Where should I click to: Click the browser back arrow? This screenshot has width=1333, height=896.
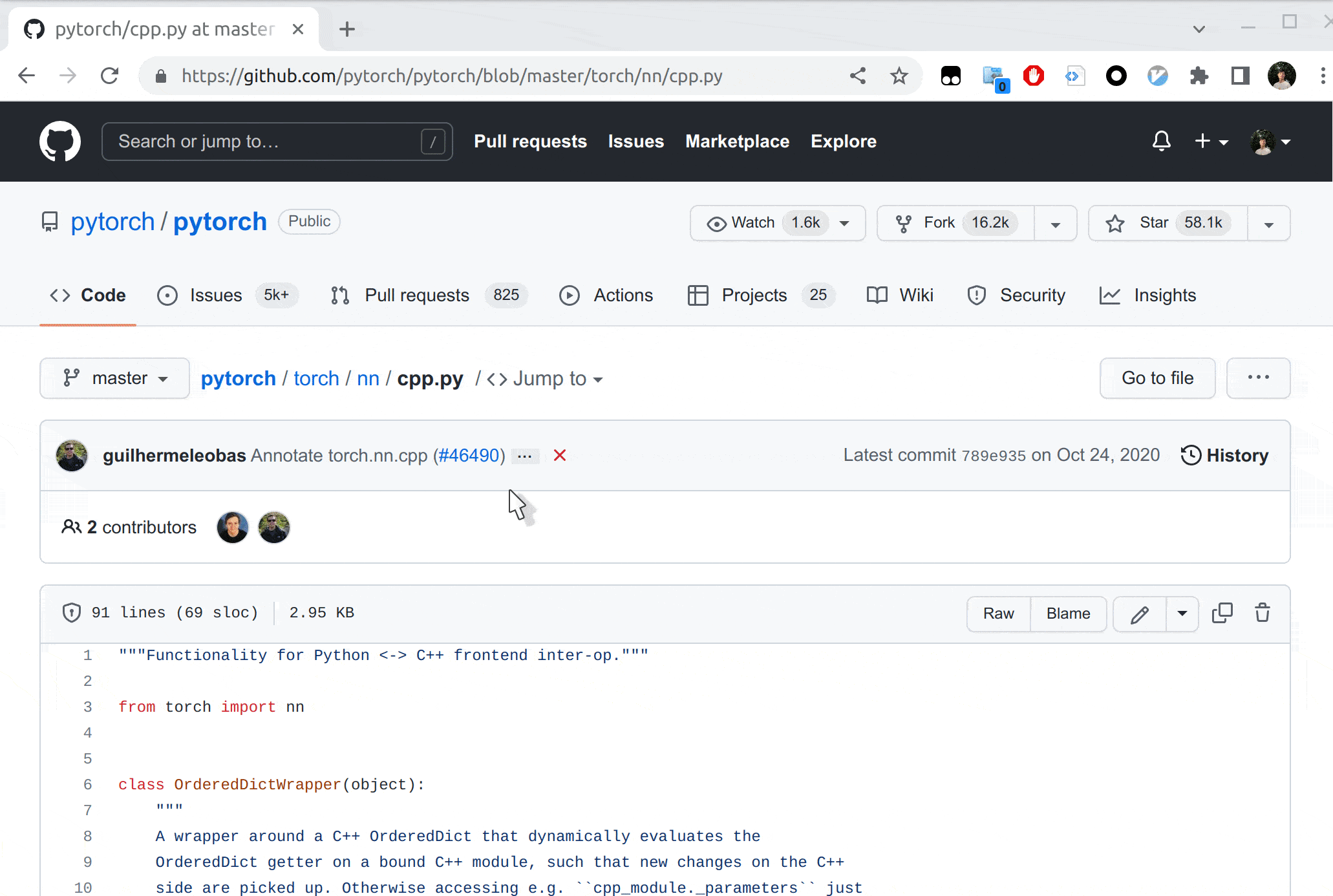click(x=27, y=76)
